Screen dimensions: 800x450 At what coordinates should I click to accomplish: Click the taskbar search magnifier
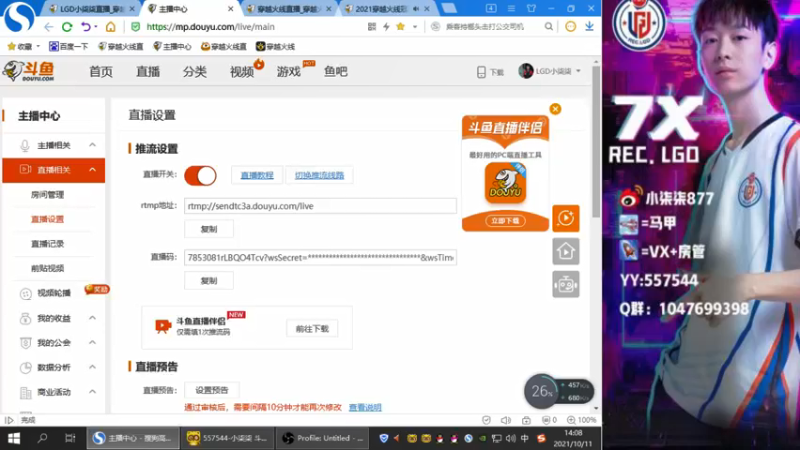tap(42, 438)
